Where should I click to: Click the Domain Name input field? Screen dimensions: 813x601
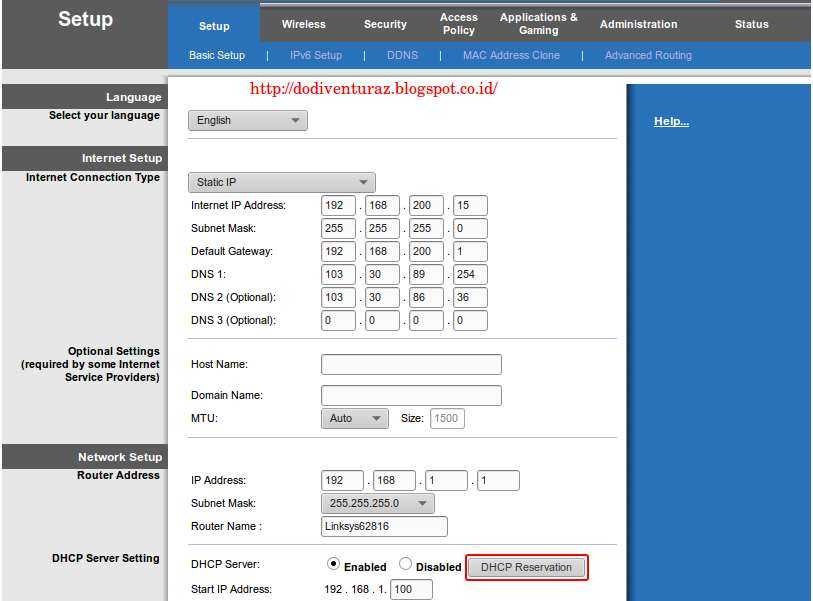click(411, 396)
